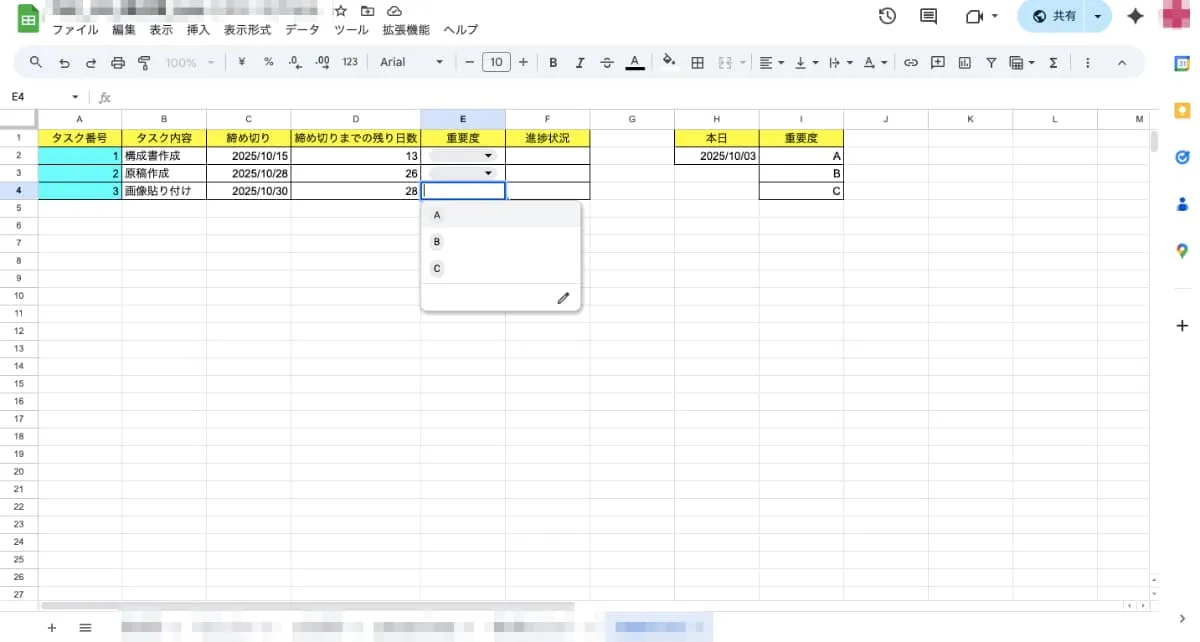
Task: Insert a comment with the comment icon
Action: click(935, 62)
